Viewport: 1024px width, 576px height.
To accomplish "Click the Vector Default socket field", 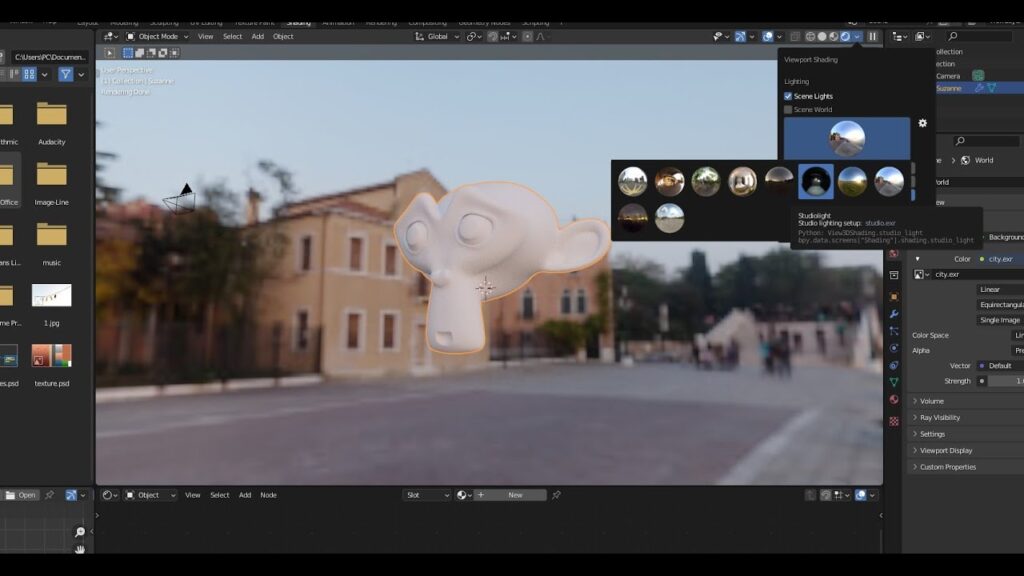I will tap(1000, 366).
